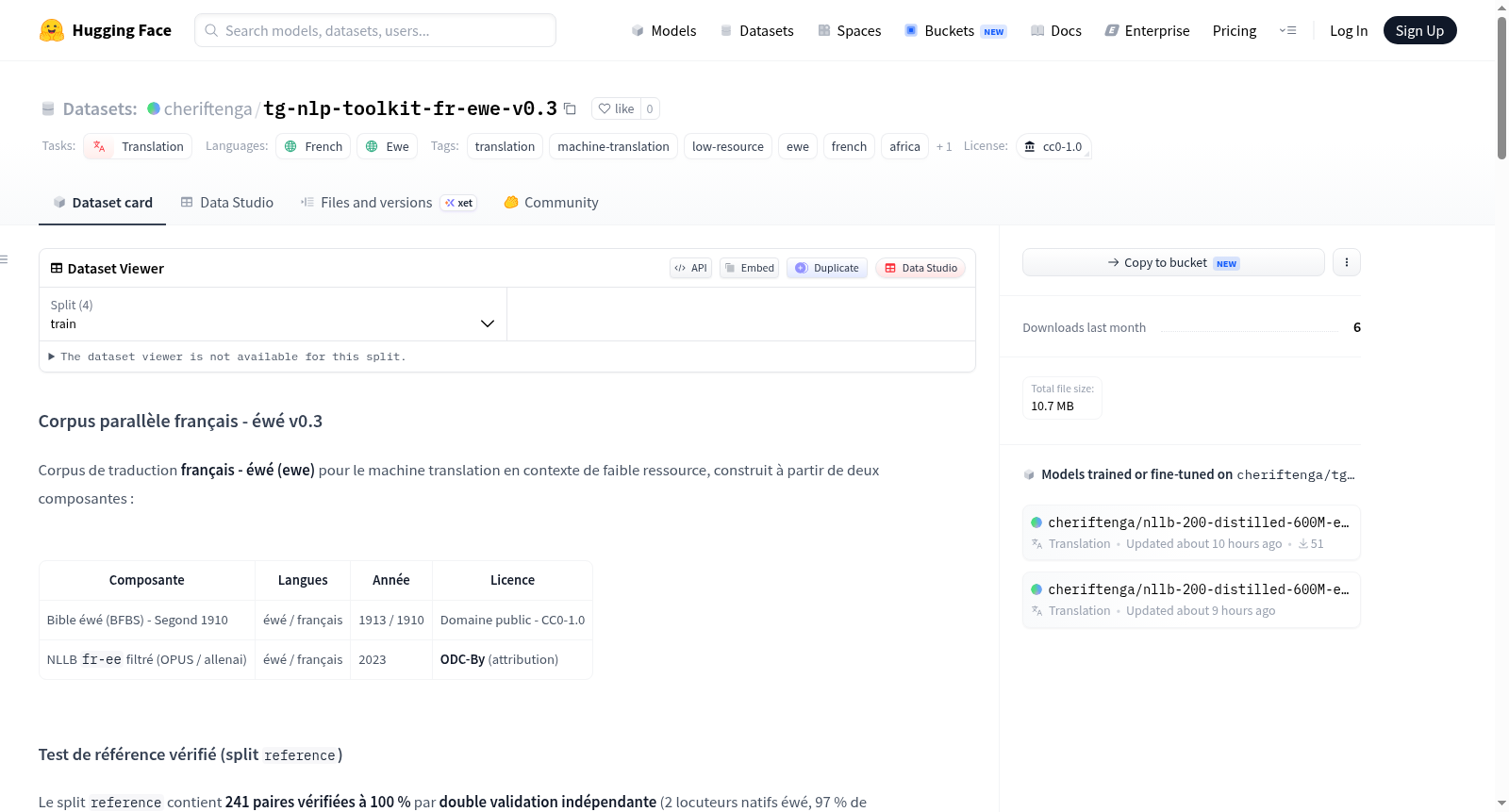Focus the search models, datasets, users field
The width and height of the screenshot is (1509, 812).
375,30
